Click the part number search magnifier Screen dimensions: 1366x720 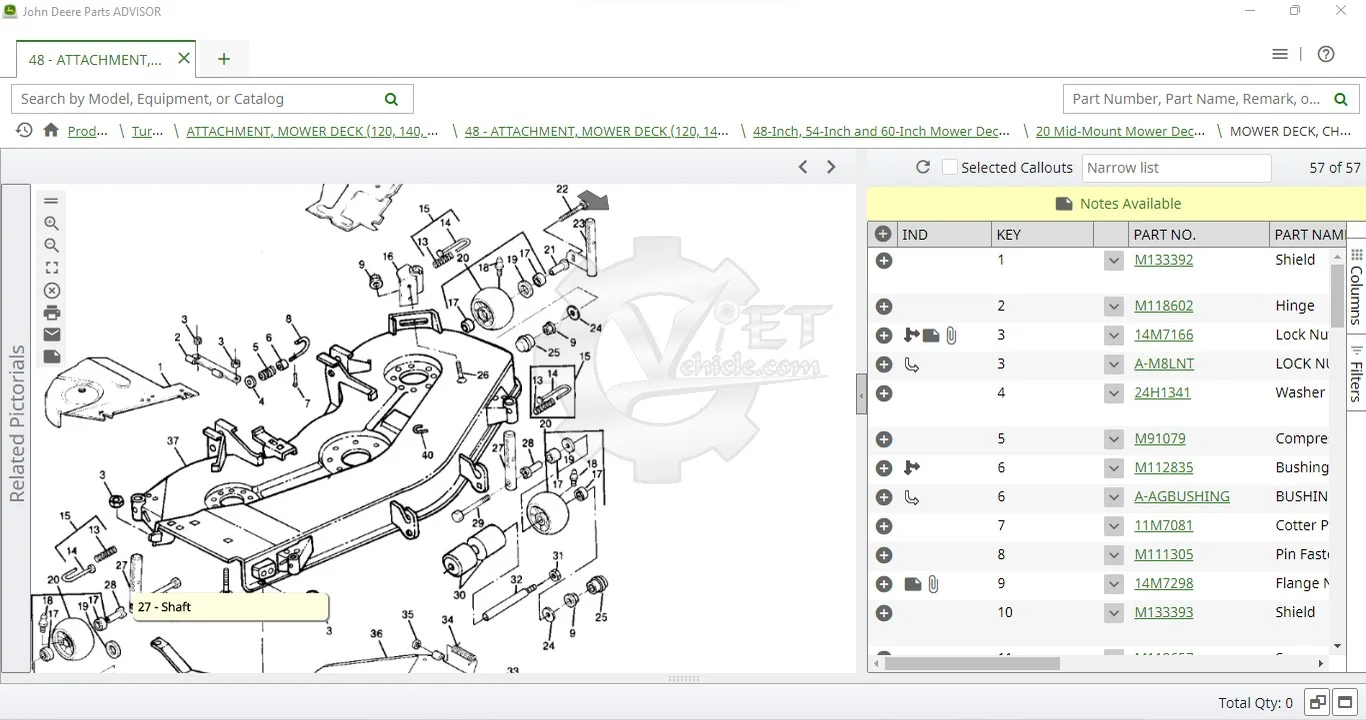pos(1340,99)
